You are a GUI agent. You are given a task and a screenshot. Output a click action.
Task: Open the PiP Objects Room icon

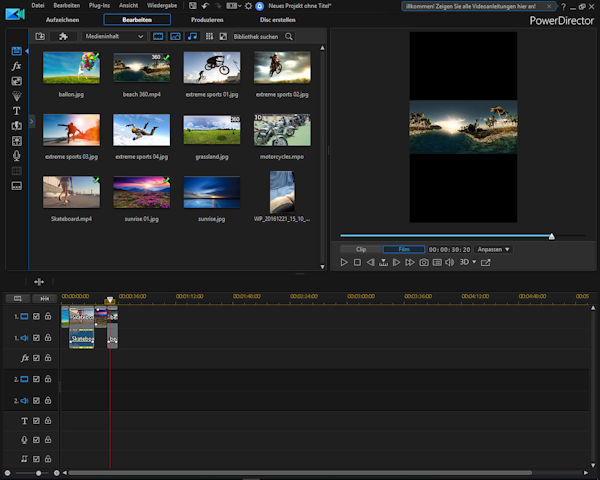click(16, 81)
